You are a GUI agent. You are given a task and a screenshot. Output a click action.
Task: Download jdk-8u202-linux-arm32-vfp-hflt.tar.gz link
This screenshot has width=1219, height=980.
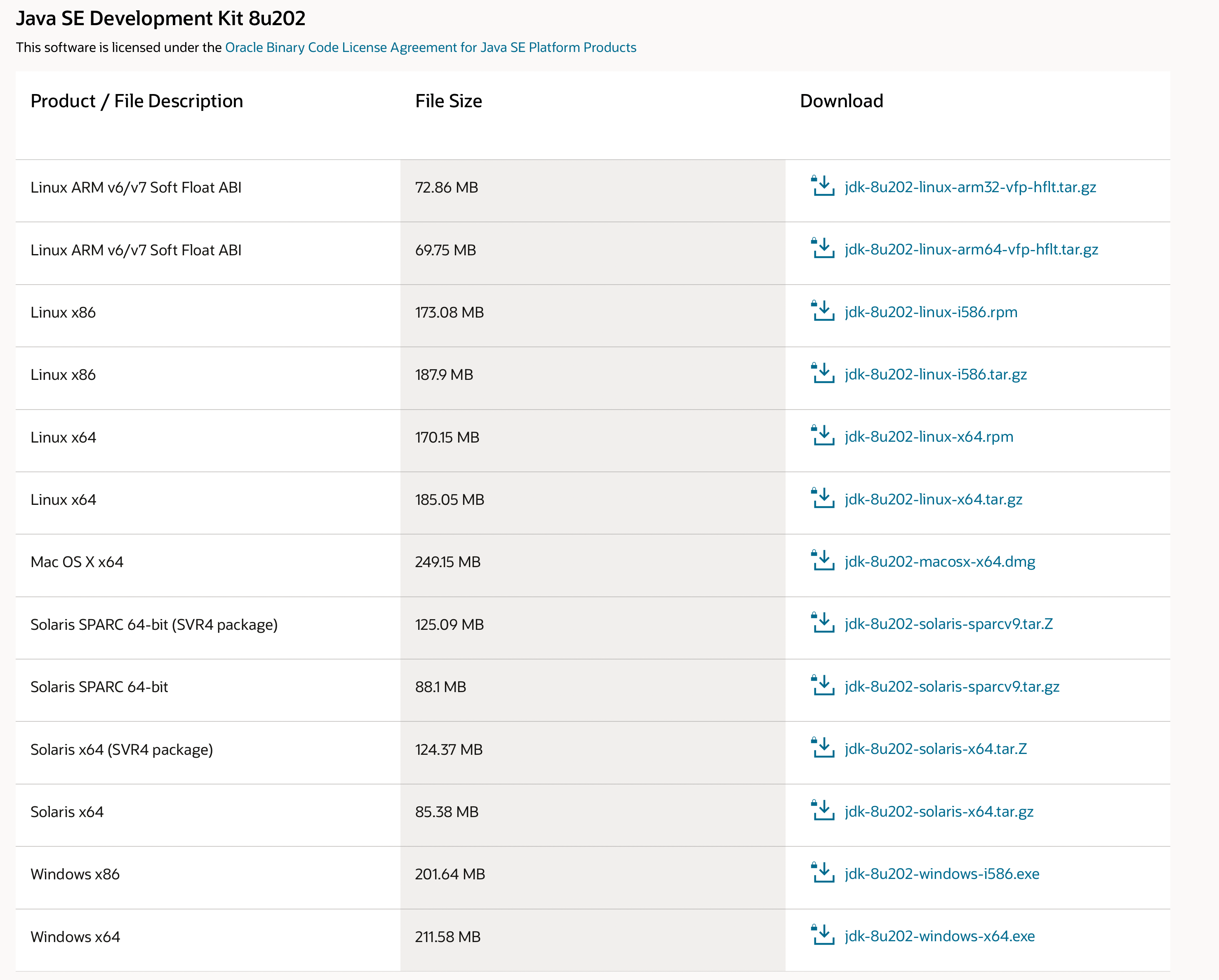pyautogui.click(x=970, y=187)
